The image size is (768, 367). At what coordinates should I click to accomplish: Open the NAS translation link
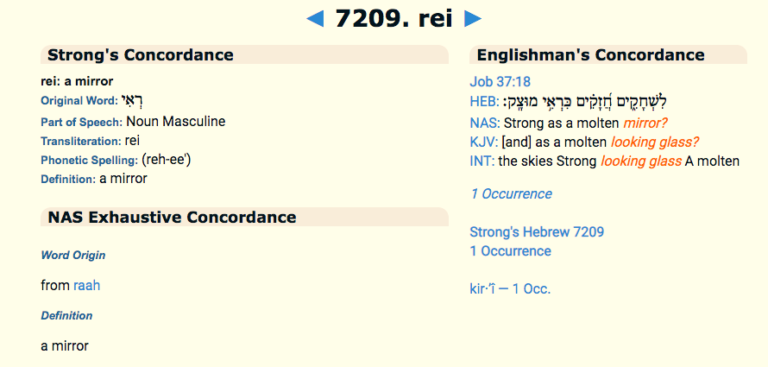(x=482, y=122)
